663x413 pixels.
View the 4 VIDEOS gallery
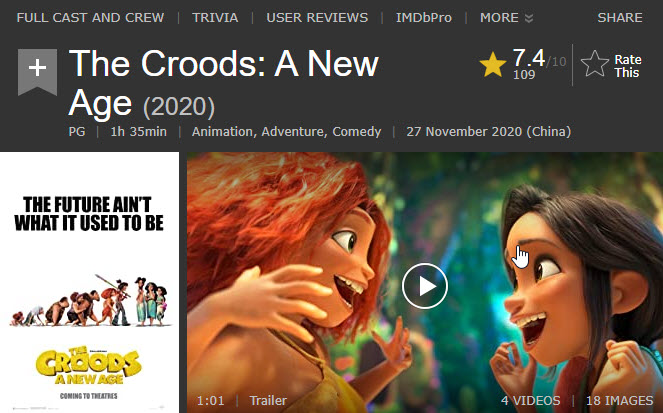pyautogui.click(x=531, y=400)
